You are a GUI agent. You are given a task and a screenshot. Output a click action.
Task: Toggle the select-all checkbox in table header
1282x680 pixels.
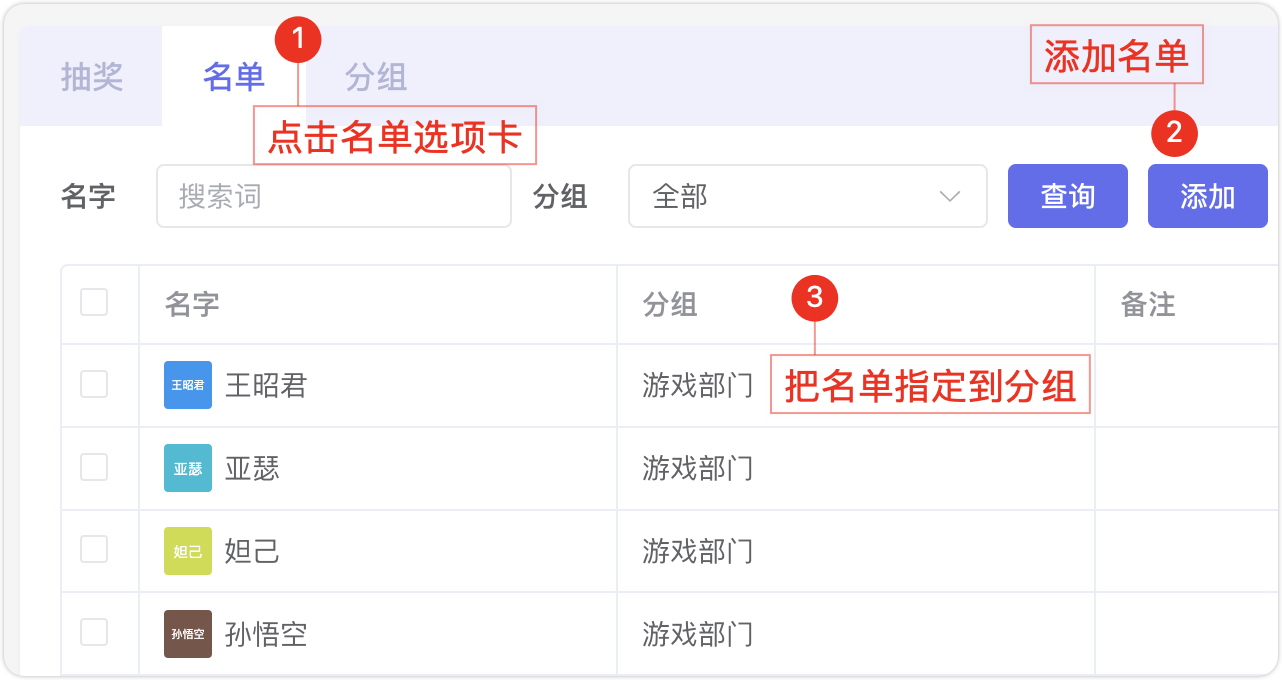click(x=94, y=302)
